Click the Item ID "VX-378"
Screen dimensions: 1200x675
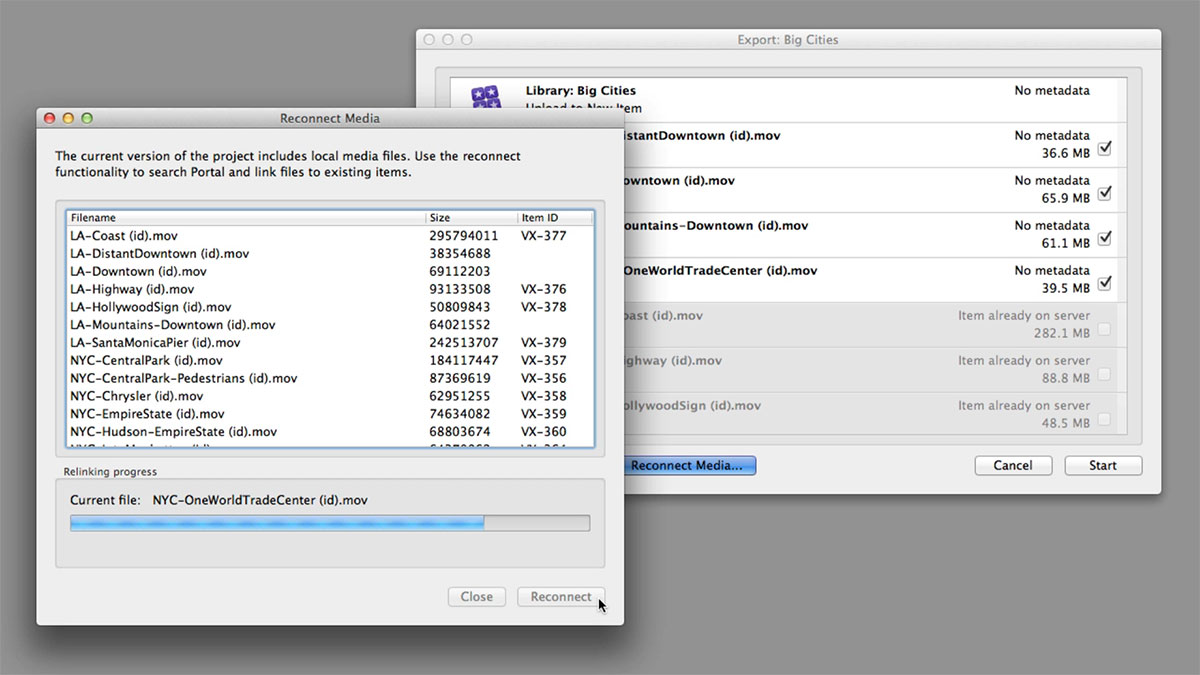(x=543, y=307)
